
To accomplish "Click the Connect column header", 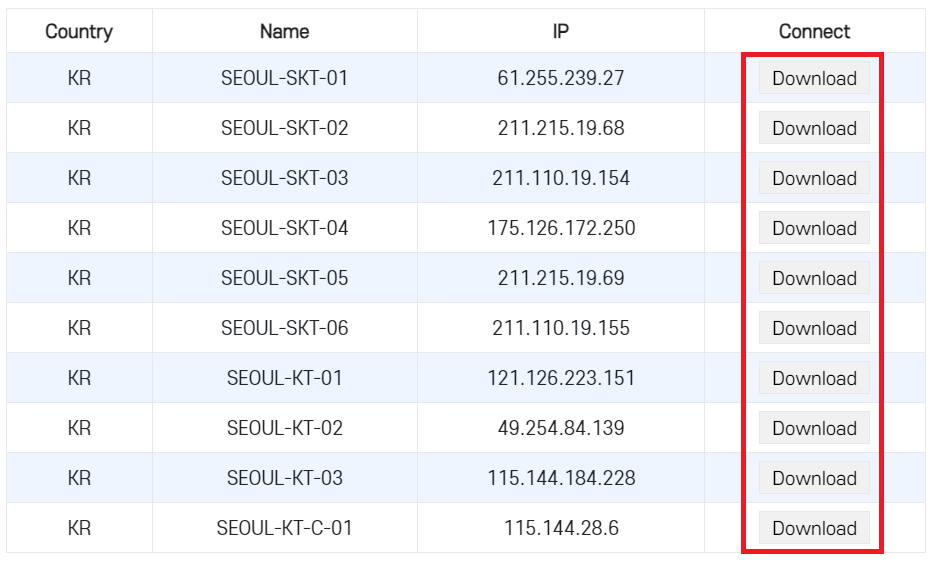I will tap(814, 31).
